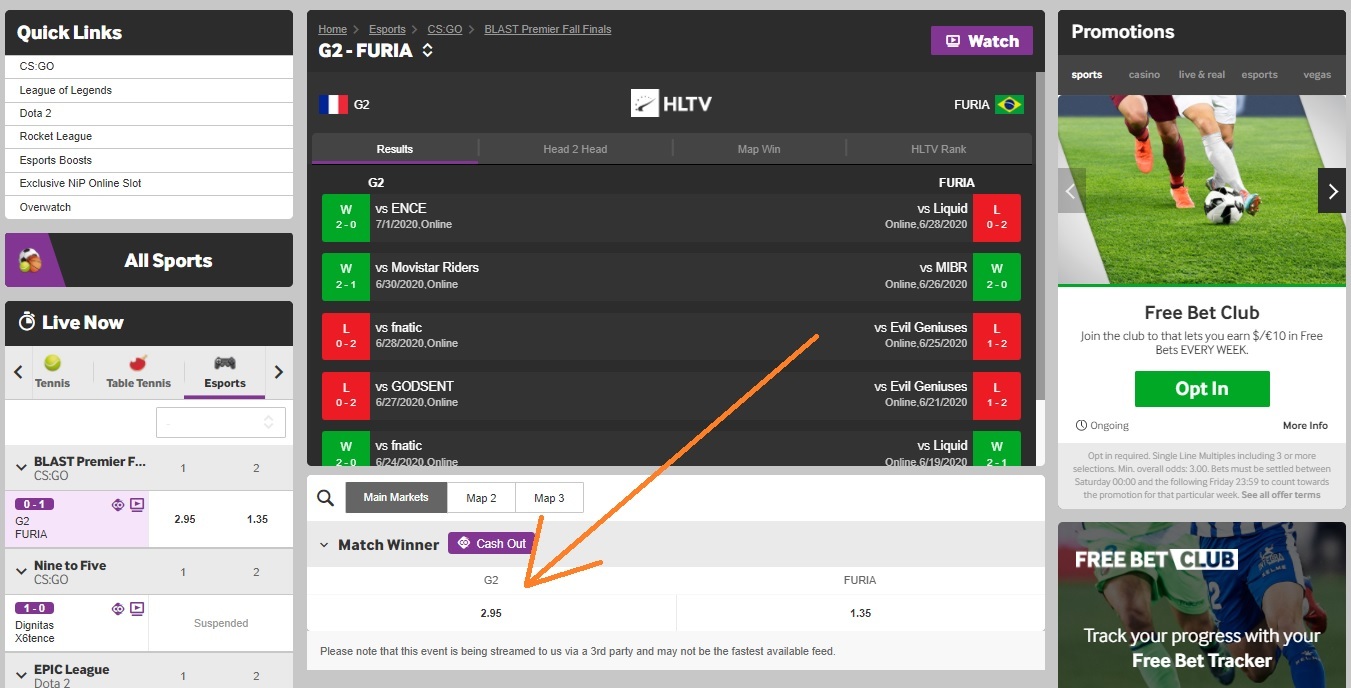Click the sports balls icon on All Sports
The image size is (1351, 688).
pyautogui.click(x=30, y=261)
